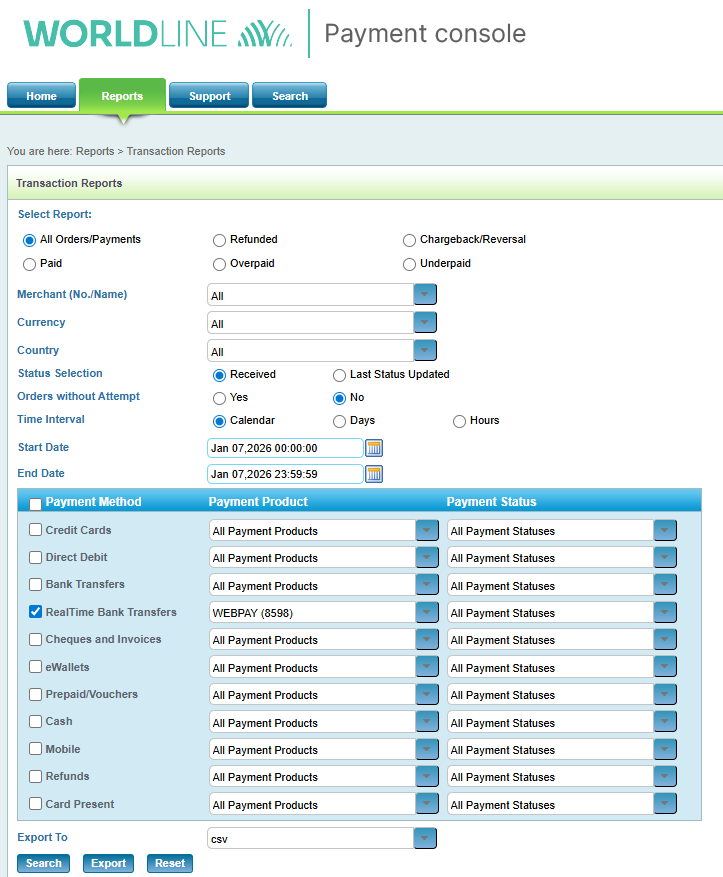Open the Search tab in navigation
The image size is (723, 877).
coord(289,96)
